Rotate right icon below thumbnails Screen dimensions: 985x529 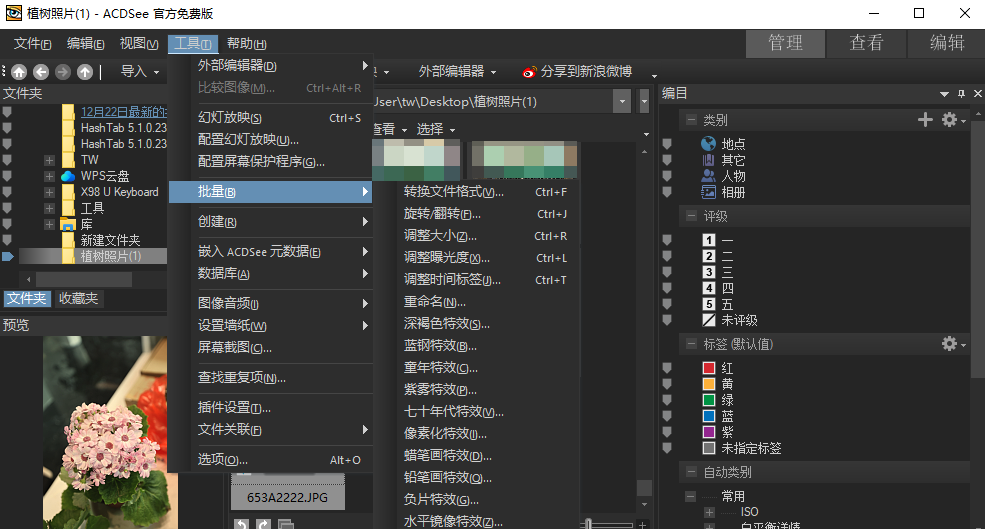[263, 524]
